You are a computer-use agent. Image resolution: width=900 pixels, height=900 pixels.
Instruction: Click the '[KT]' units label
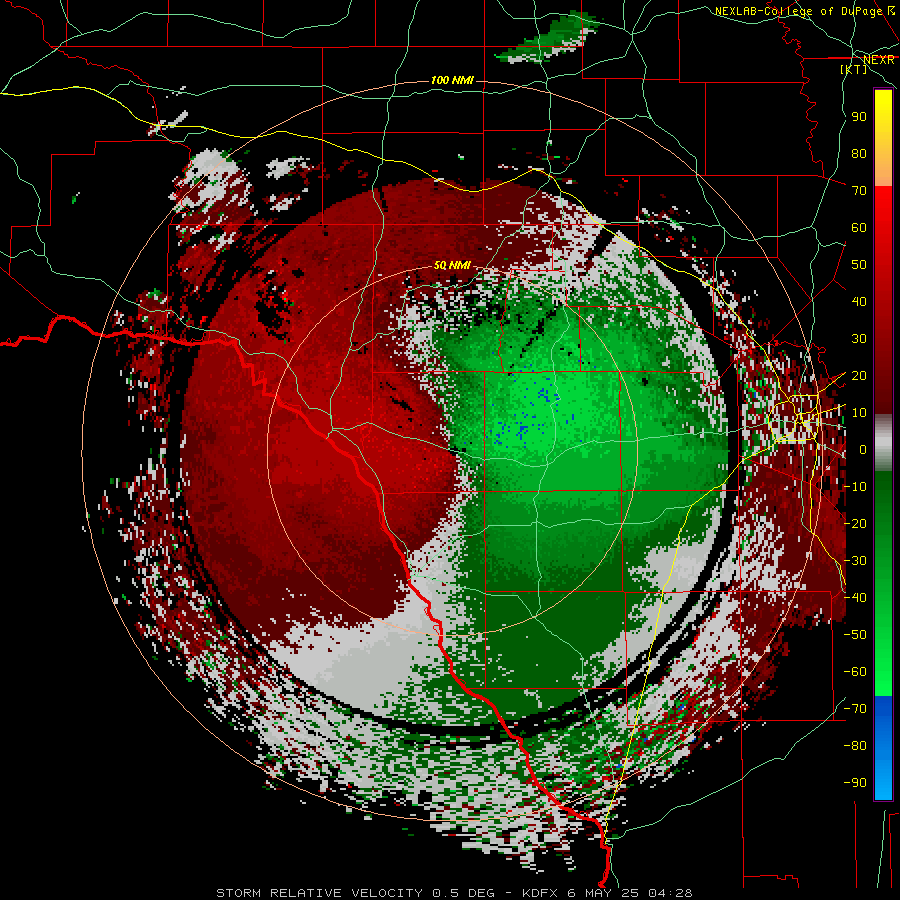click(x=854, y=69)
